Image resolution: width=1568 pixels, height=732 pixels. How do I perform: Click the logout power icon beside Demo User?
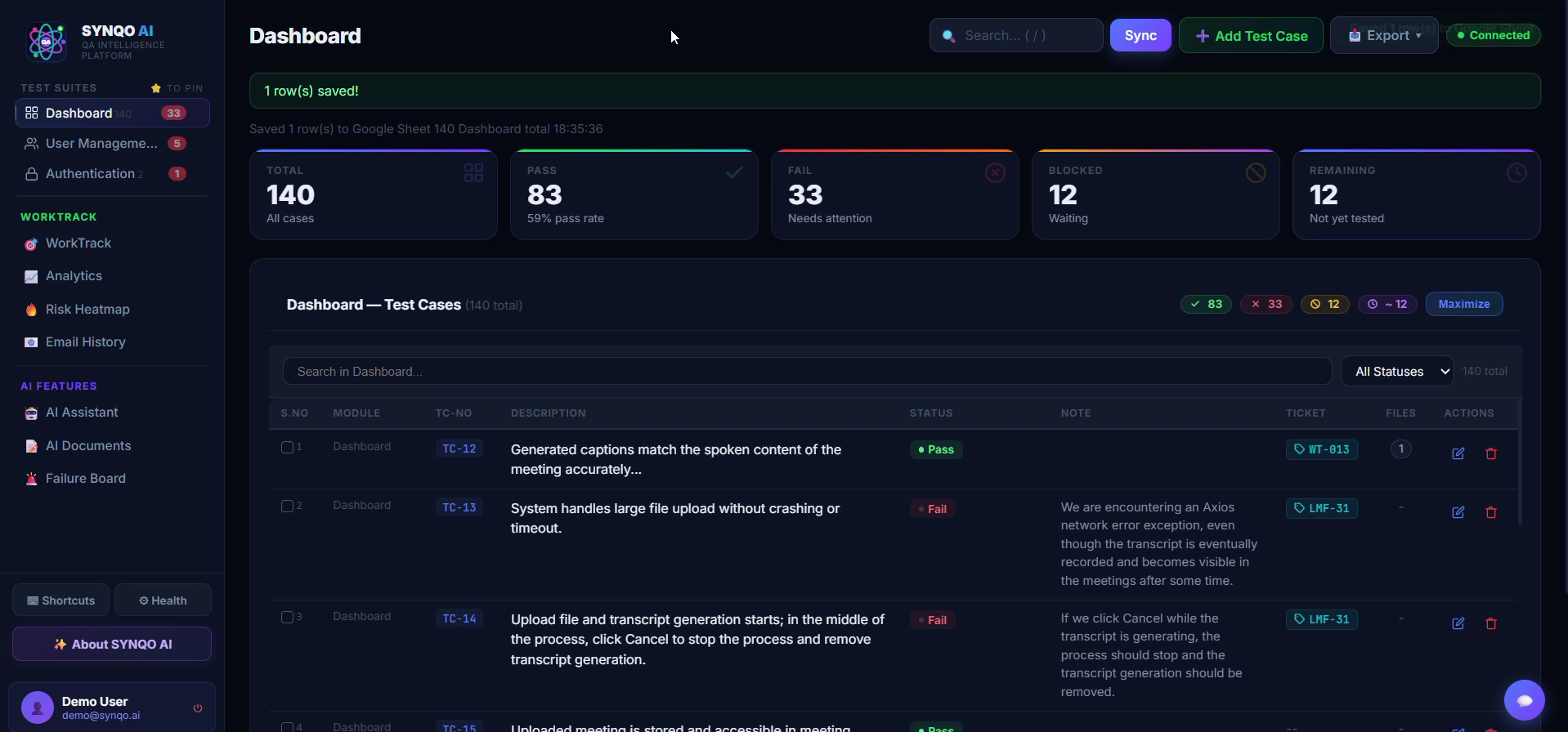pos(197,708)
